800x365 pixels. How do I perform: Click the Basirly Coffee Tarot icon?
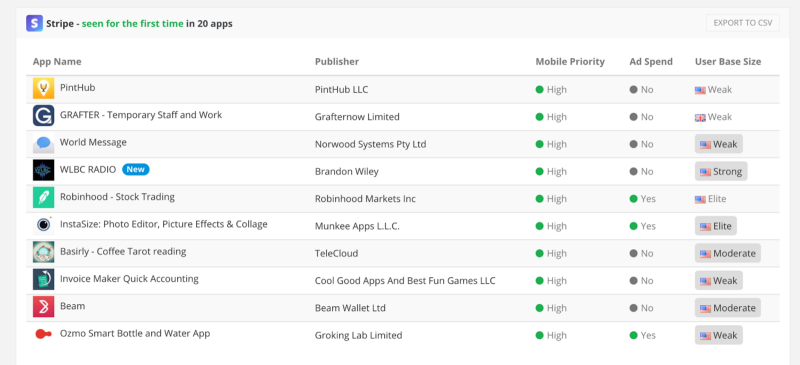[x=43, y=252]
